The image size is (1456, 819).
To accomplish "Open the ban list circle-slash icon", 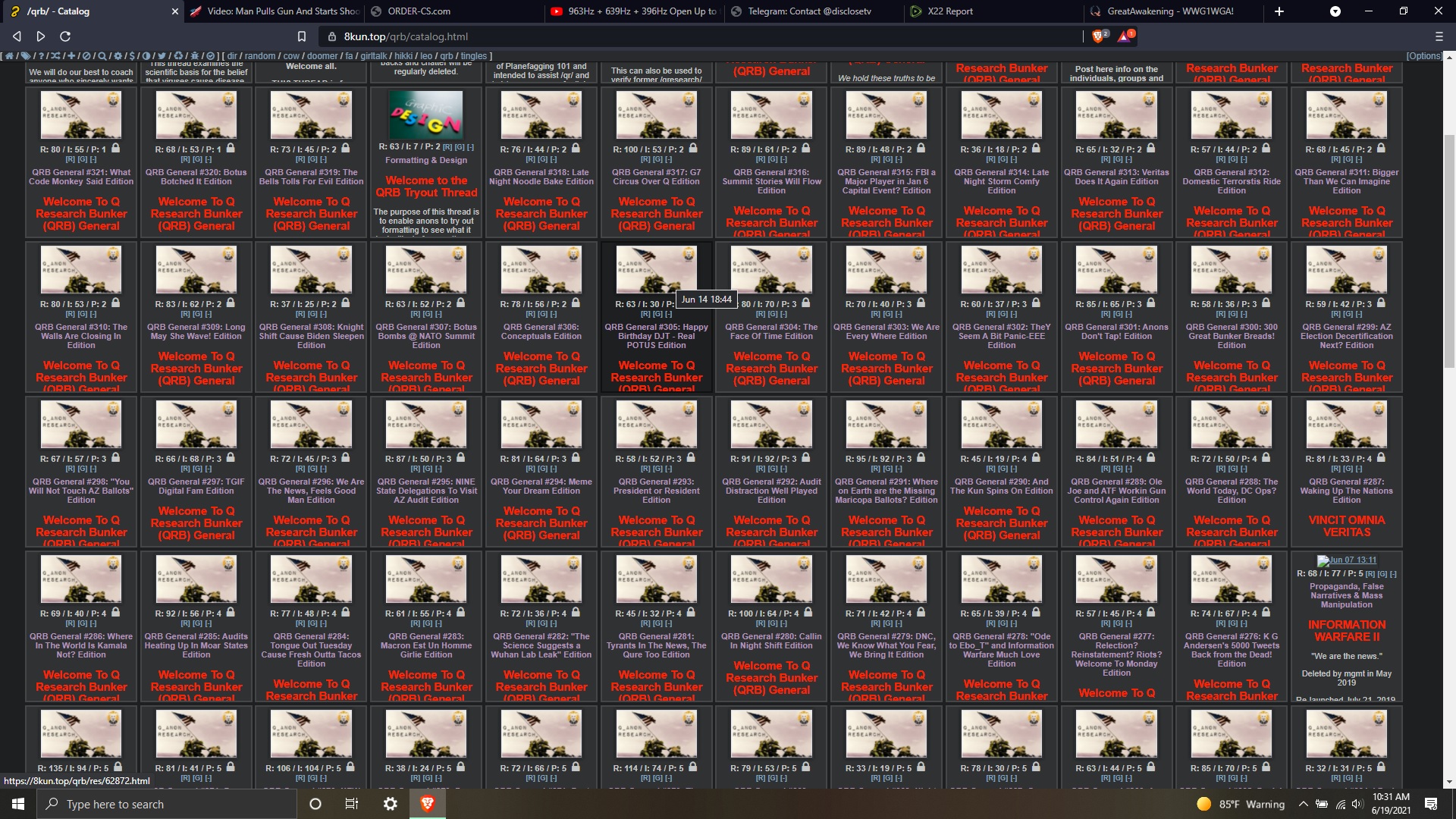I will [86, 56].
